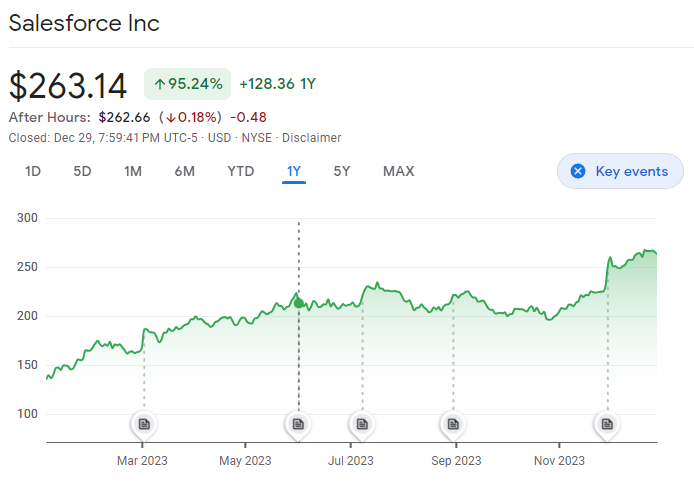
Task: Choose the 5Y range tab
Action: pyautogui.click(x=342, y=171)
